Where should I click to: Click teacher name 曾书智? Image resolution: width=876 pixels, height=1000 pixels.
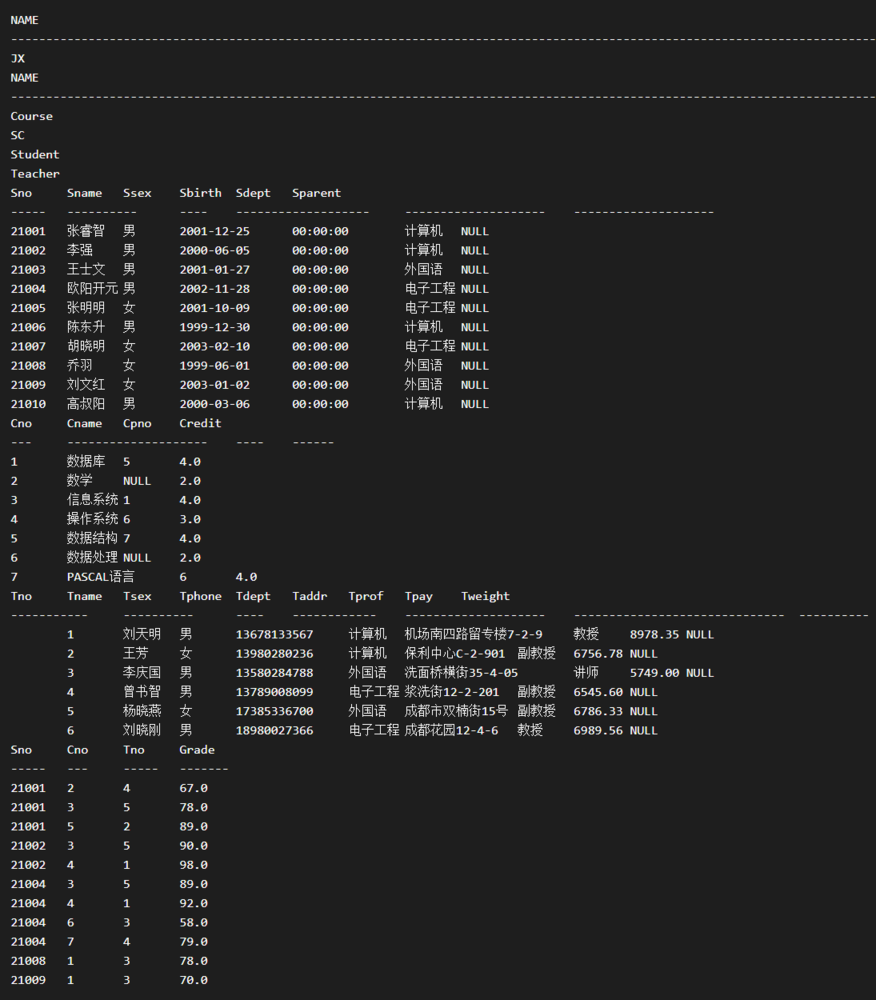tap(142, 691)
